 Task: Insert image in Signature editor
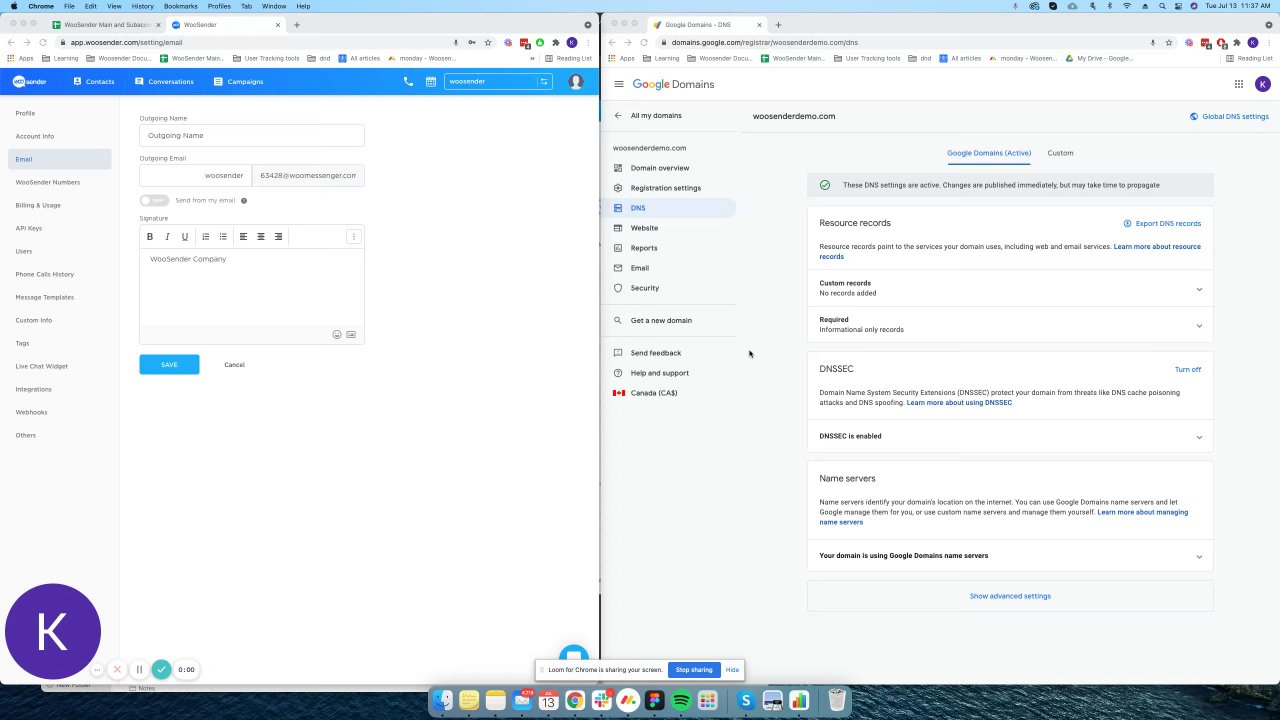click(x=351, y=335)
